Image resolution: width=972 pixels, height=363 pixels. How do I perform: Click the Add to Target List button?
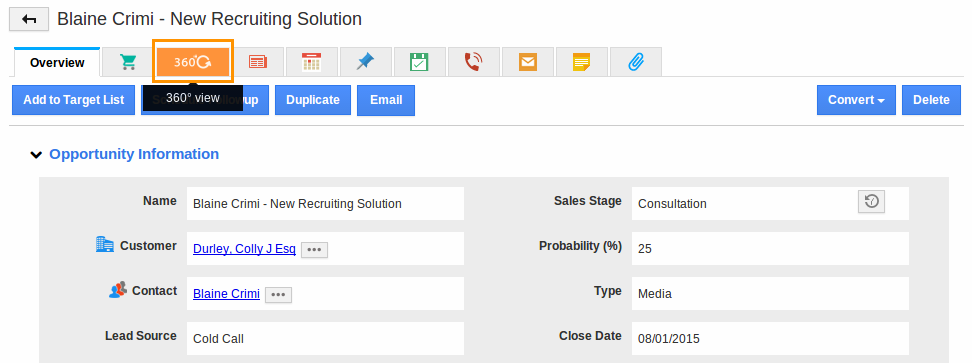click(74, 100)
